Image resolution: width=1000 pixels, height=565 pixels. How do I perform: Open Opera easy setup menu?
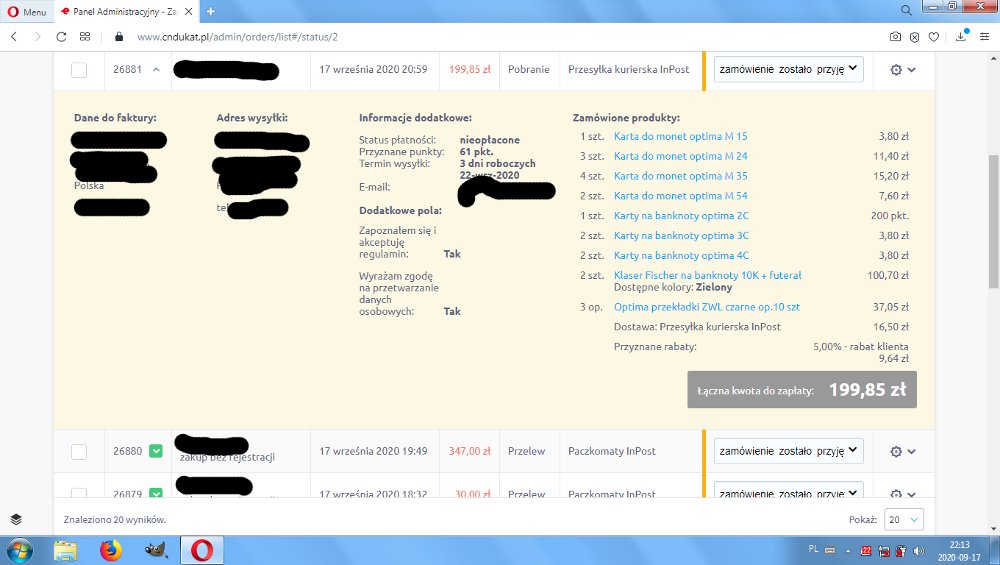[985, 37]
